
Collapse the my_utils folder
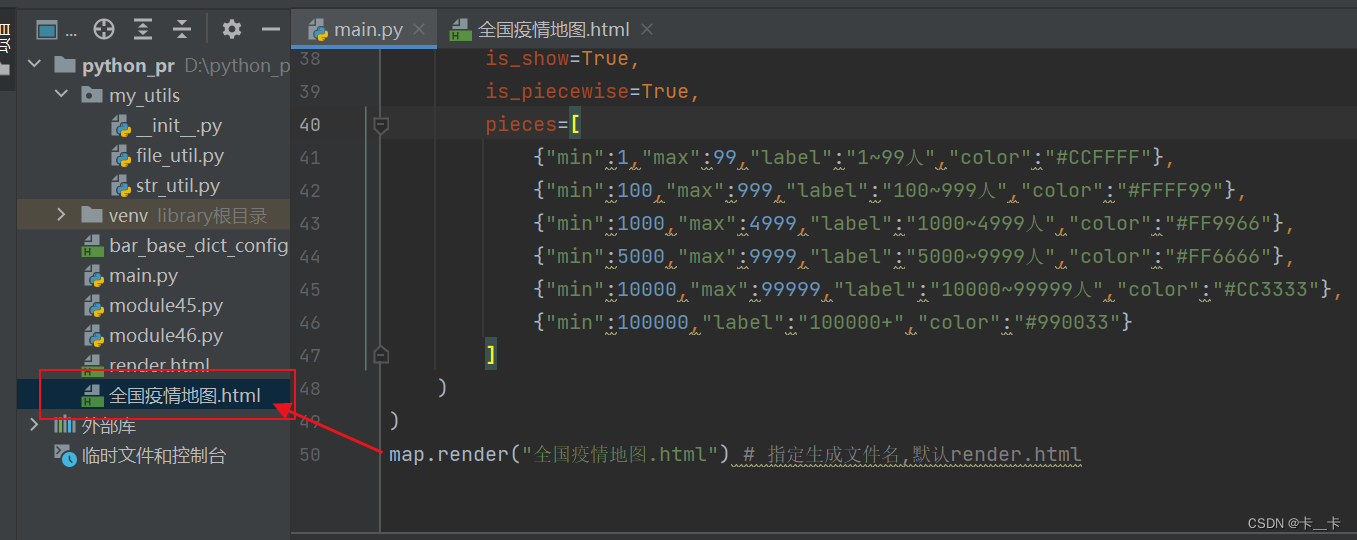[x=61, y=95]
